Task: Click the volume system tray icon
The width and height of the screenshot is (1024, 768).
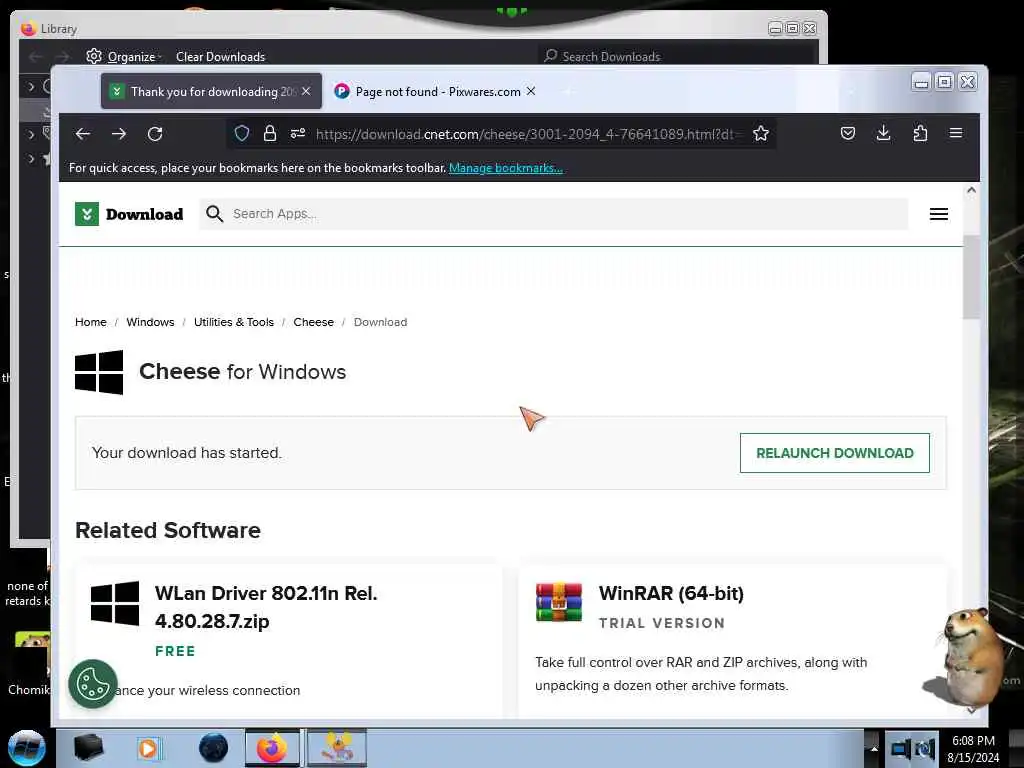Action: (925, 748)
